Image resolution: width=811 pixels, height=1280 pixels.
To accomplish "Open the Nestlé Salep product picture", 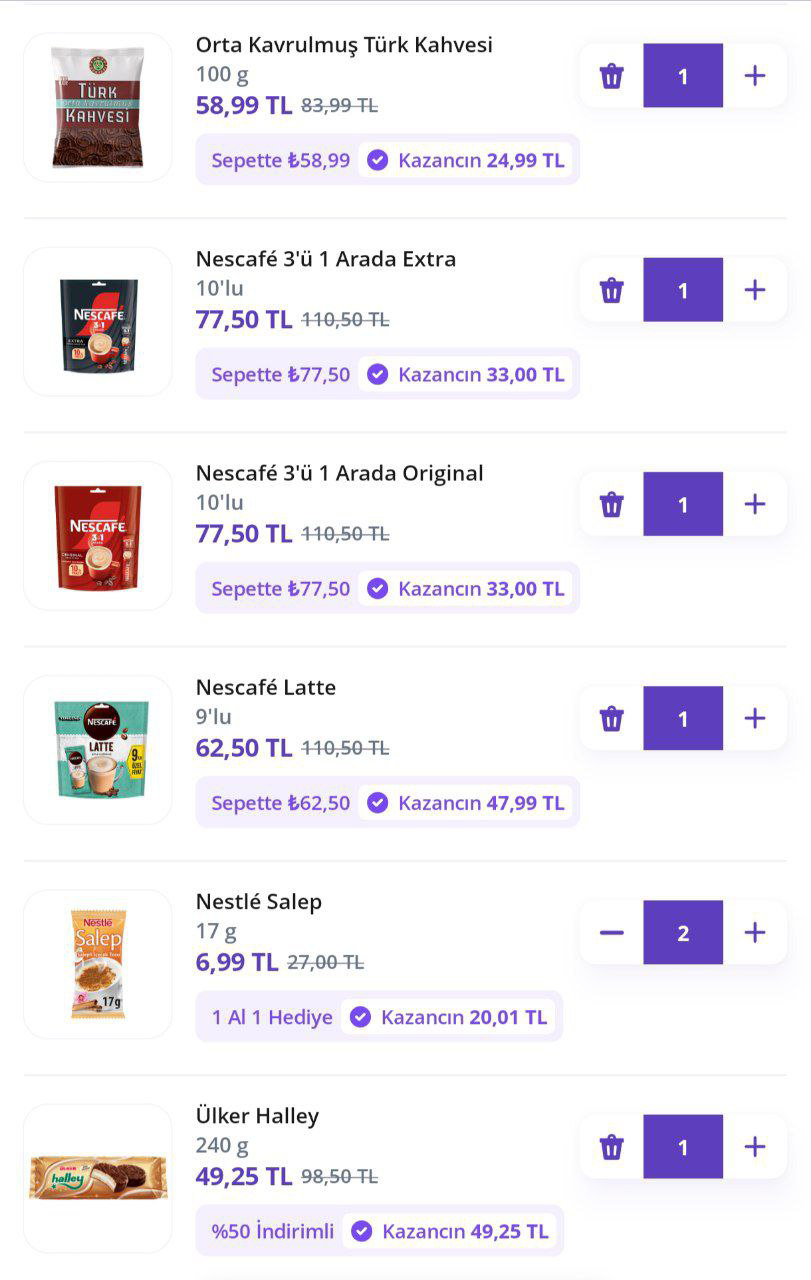I will 98,964.
